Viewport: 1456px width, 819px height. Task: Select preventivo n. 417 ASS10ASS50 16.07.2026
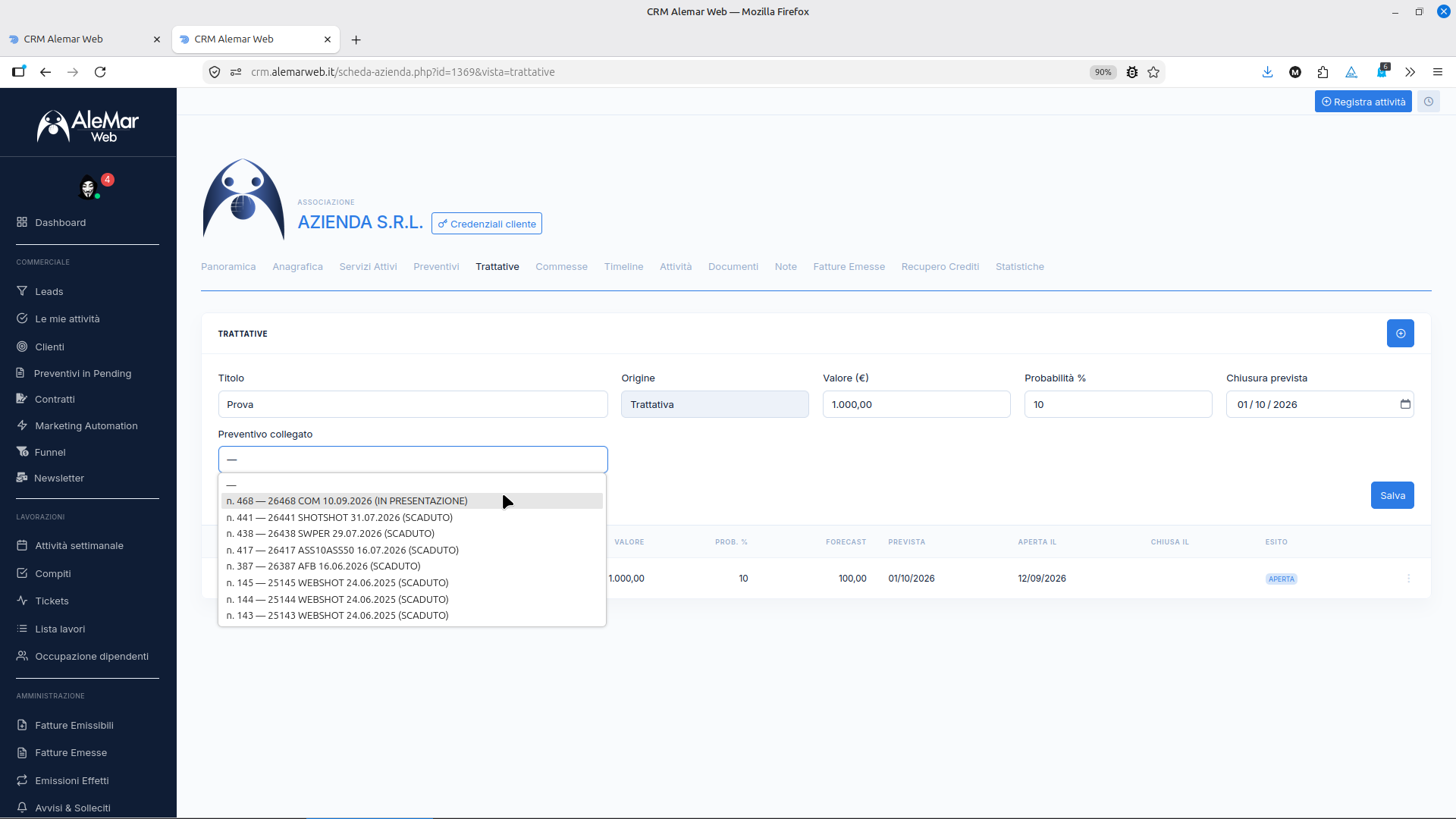pyautogui.click(x=412, y=551)
